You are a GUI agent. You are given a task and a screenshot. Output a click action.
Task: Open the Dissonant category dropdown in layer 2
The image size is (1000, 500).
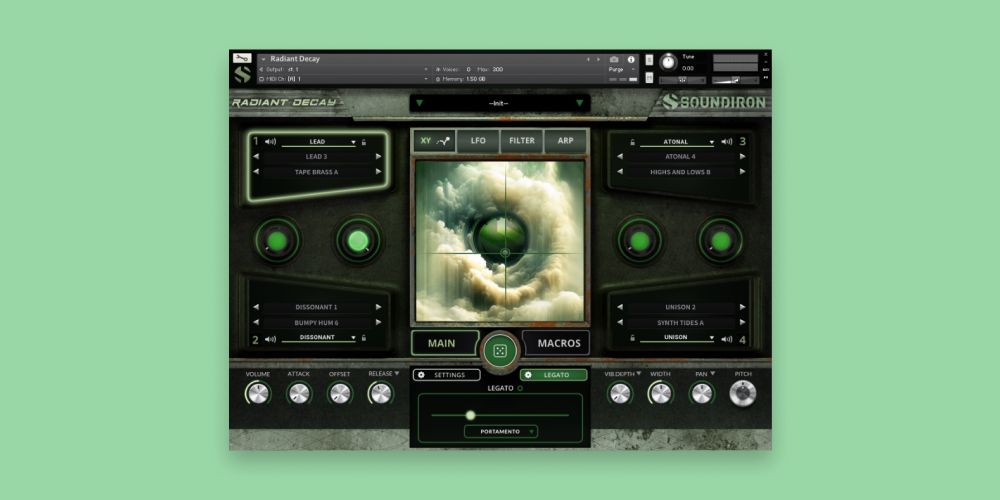tap(319, 337)
